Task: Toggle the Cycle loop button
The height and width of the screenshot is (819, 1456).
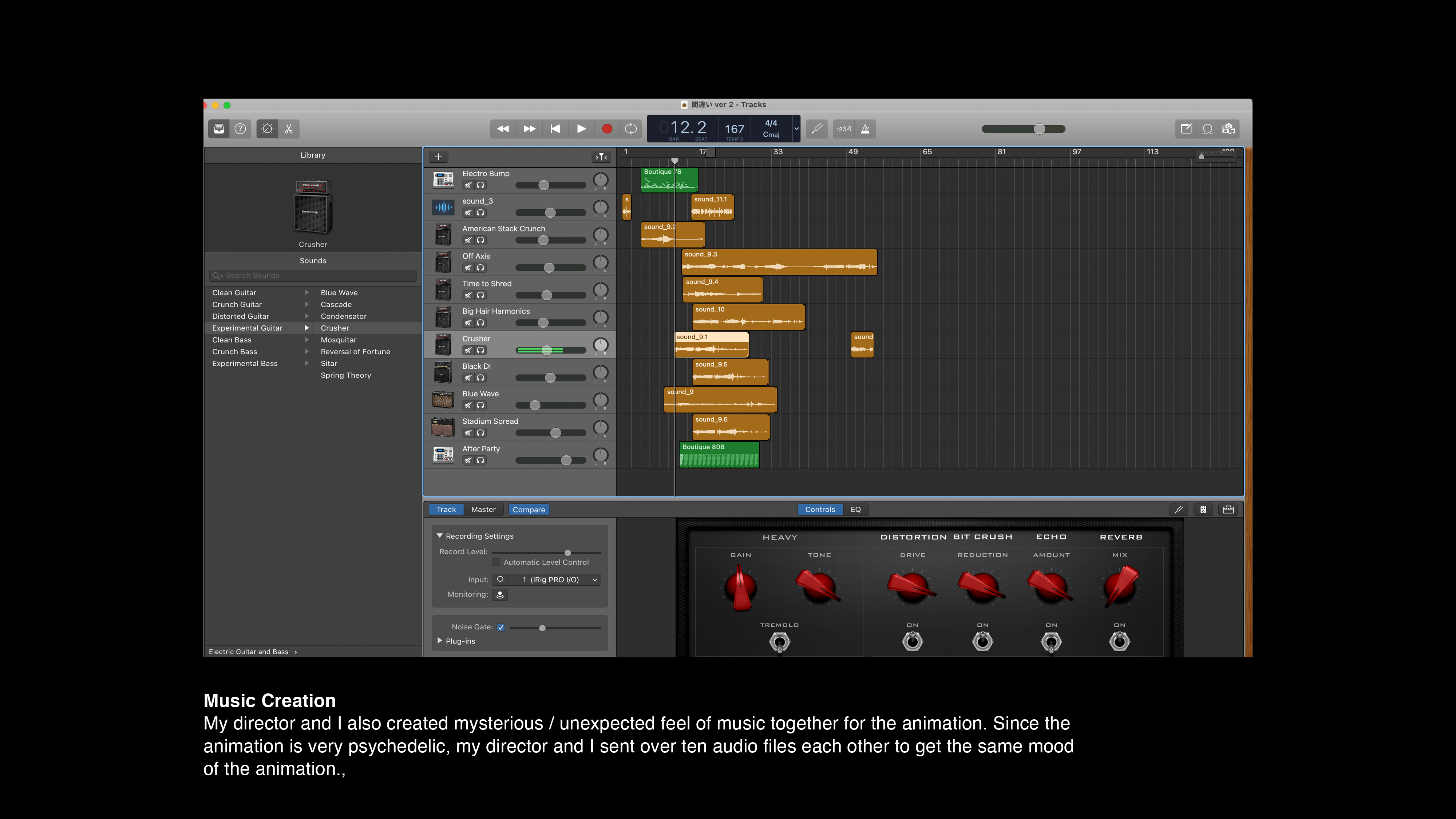Action: tap(631, 129)
